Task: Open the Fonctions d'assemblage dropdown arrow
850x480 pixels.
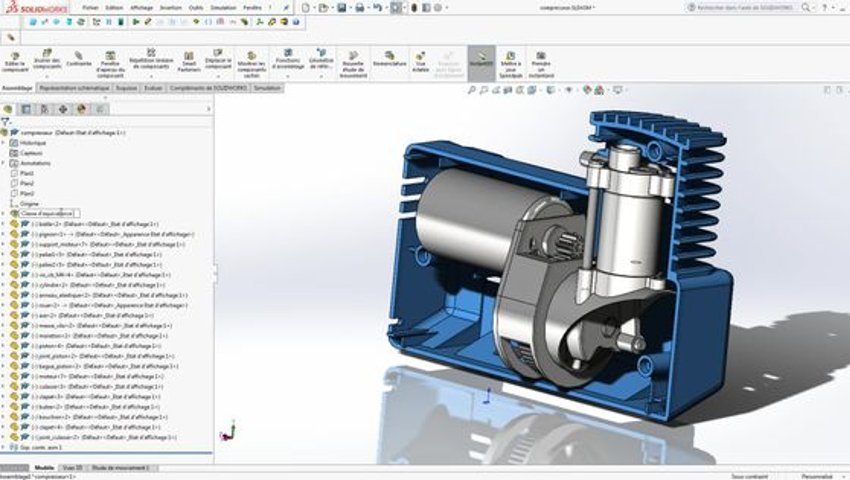Action: [288, 76]
